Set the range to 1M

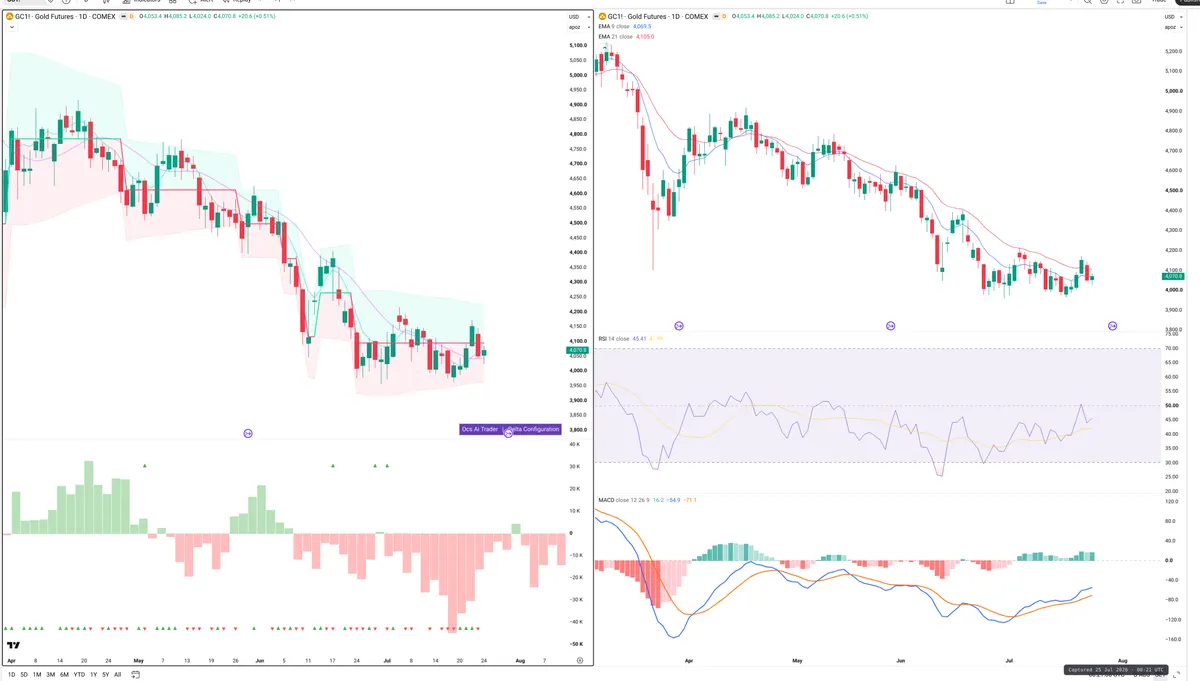pyautogui.click(x=37, y=675)
